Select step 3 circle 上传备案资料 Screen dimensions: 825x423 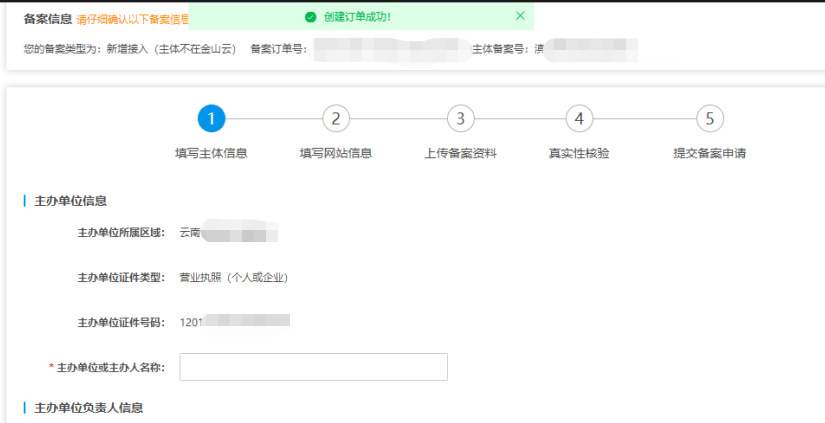coord(460,119)
